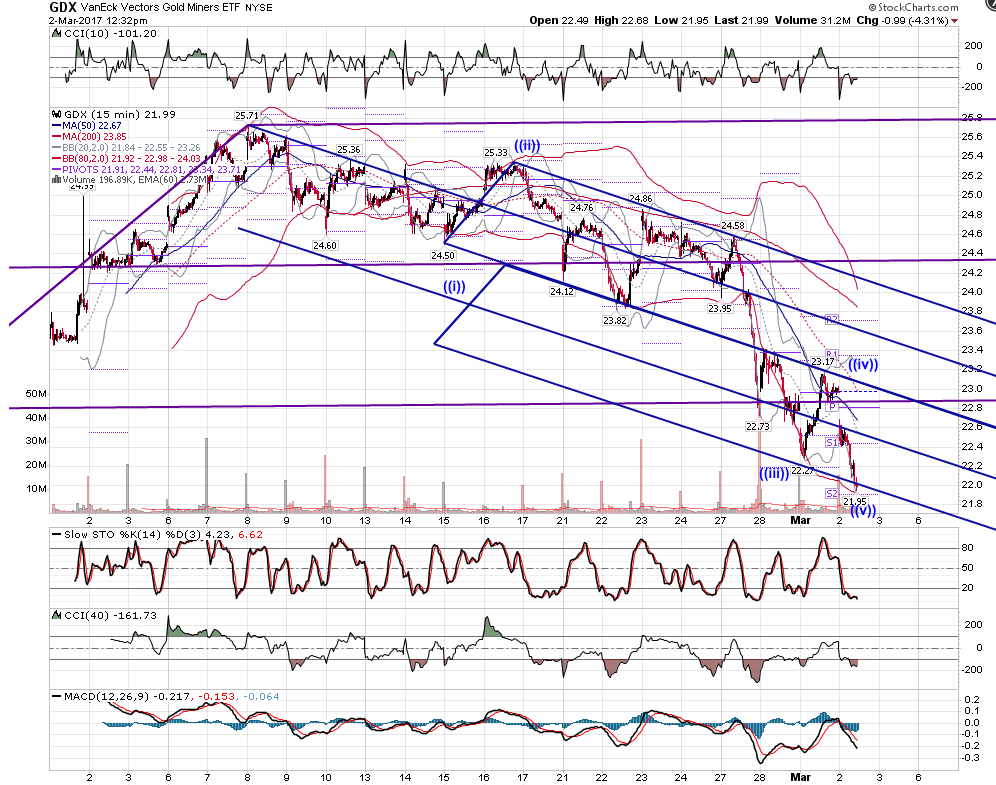The image size is (996, 785).
Task: Click the area icon before the CCI(40) label
Action: (x=57, y=615)
